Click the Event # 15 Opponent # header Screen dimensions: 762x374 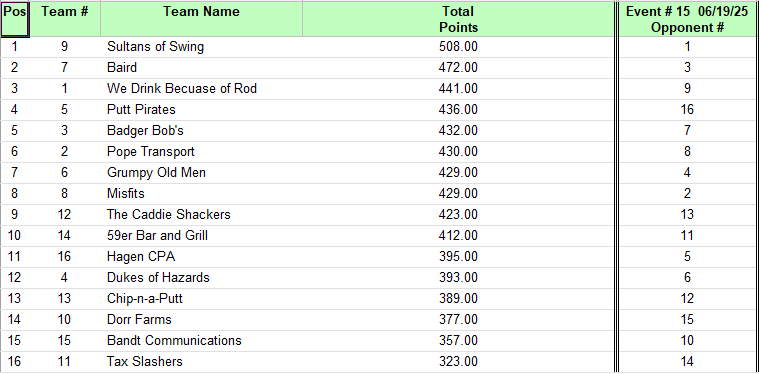coord(687,19)
